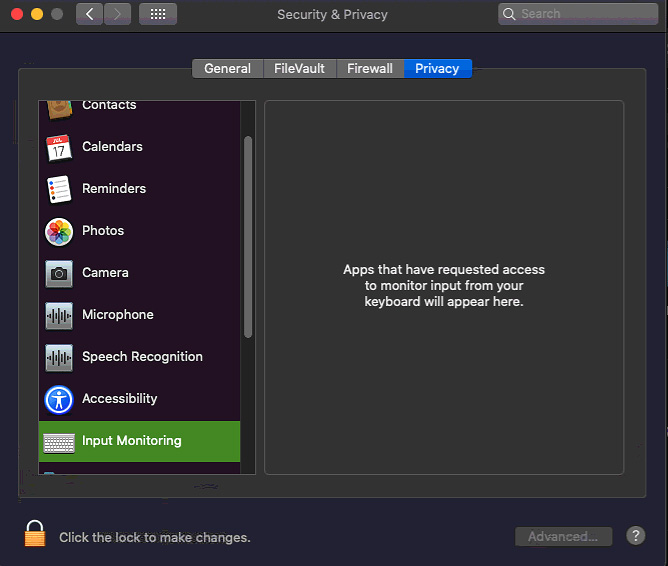Click the colorful Photos flower icon

pos(59,231)
